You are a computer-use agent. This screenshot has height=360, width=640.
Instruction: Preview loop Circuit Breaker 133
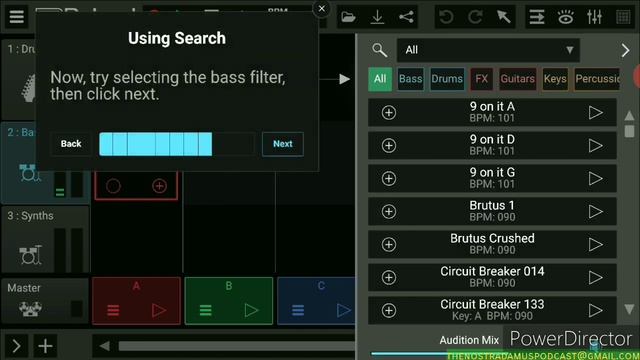pyautogui.click(x=596, y=311)
